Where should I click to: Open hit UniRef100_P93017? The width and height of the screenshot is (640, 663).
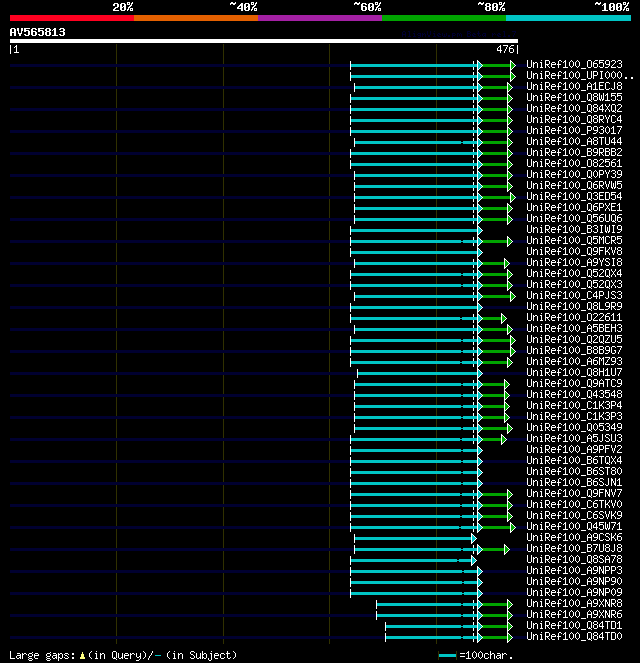tap(574, 130)
